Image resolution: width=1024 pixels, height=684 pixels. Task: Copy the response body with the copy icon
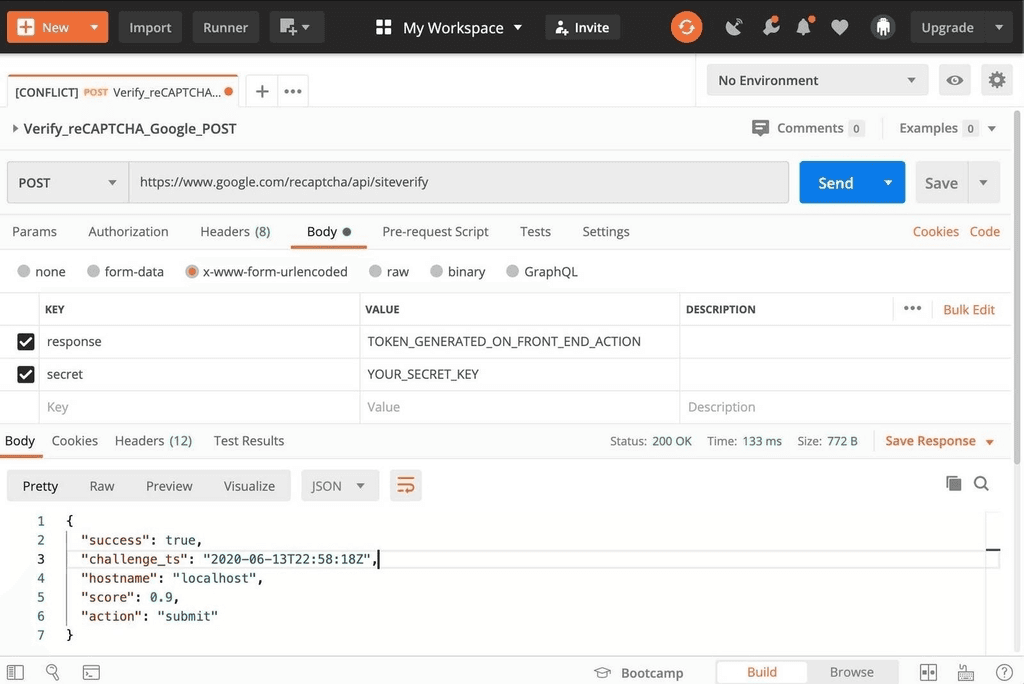[x=953, y=482]
